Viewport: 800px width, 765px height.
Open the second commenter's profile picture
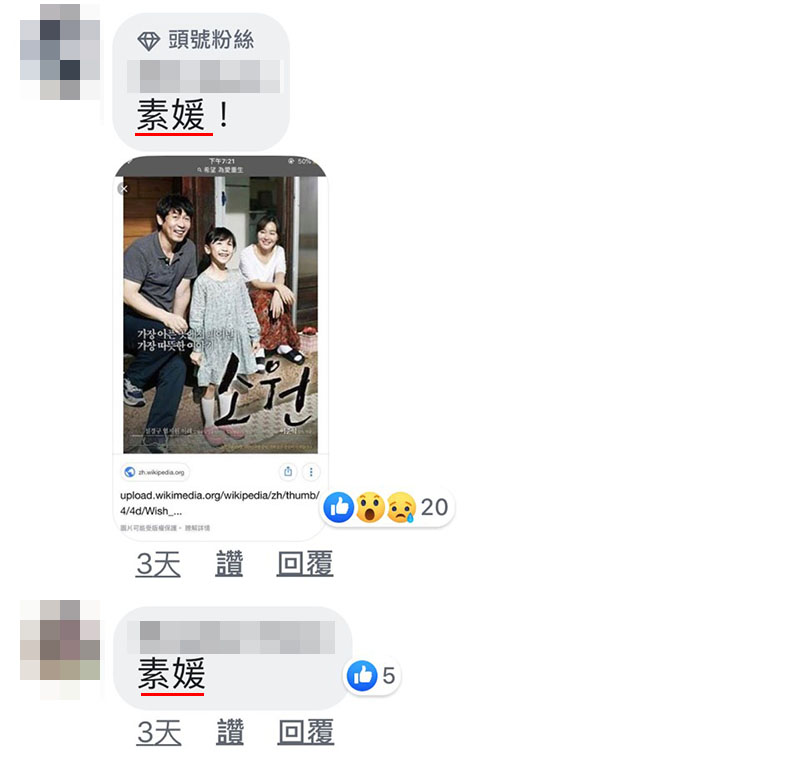point(60,649)
